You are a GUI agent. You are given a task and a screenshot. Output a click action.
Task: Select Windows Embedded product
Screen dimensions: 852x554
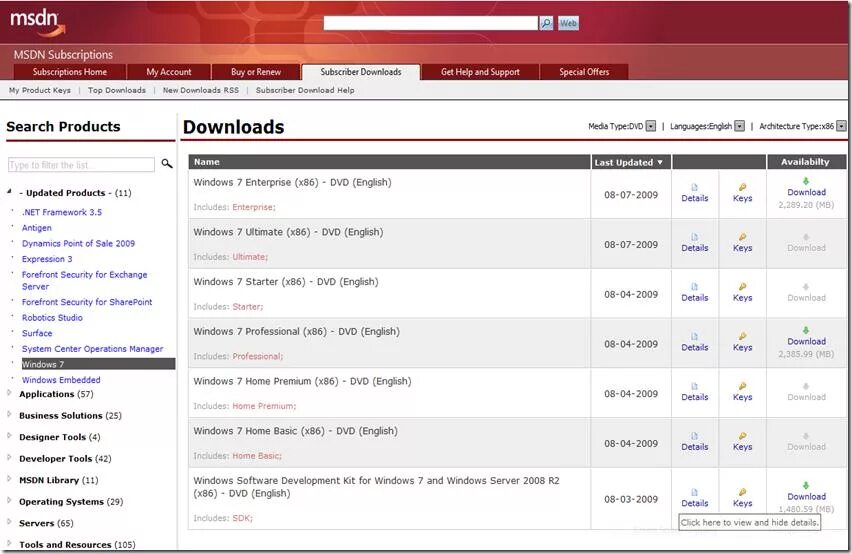[x=61, y=380]
